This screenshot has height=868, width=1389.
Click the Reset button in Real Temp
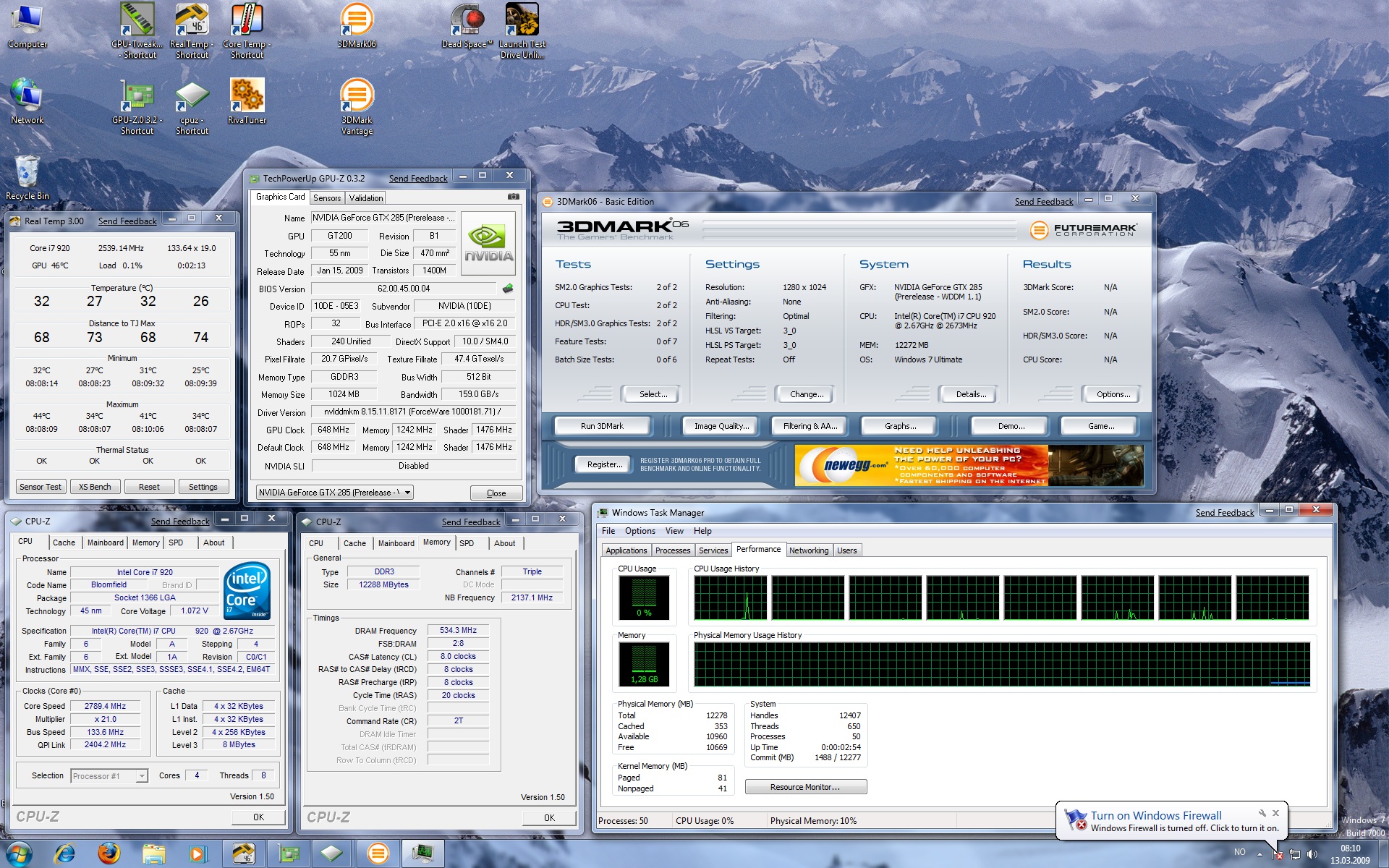click(149, 487)
